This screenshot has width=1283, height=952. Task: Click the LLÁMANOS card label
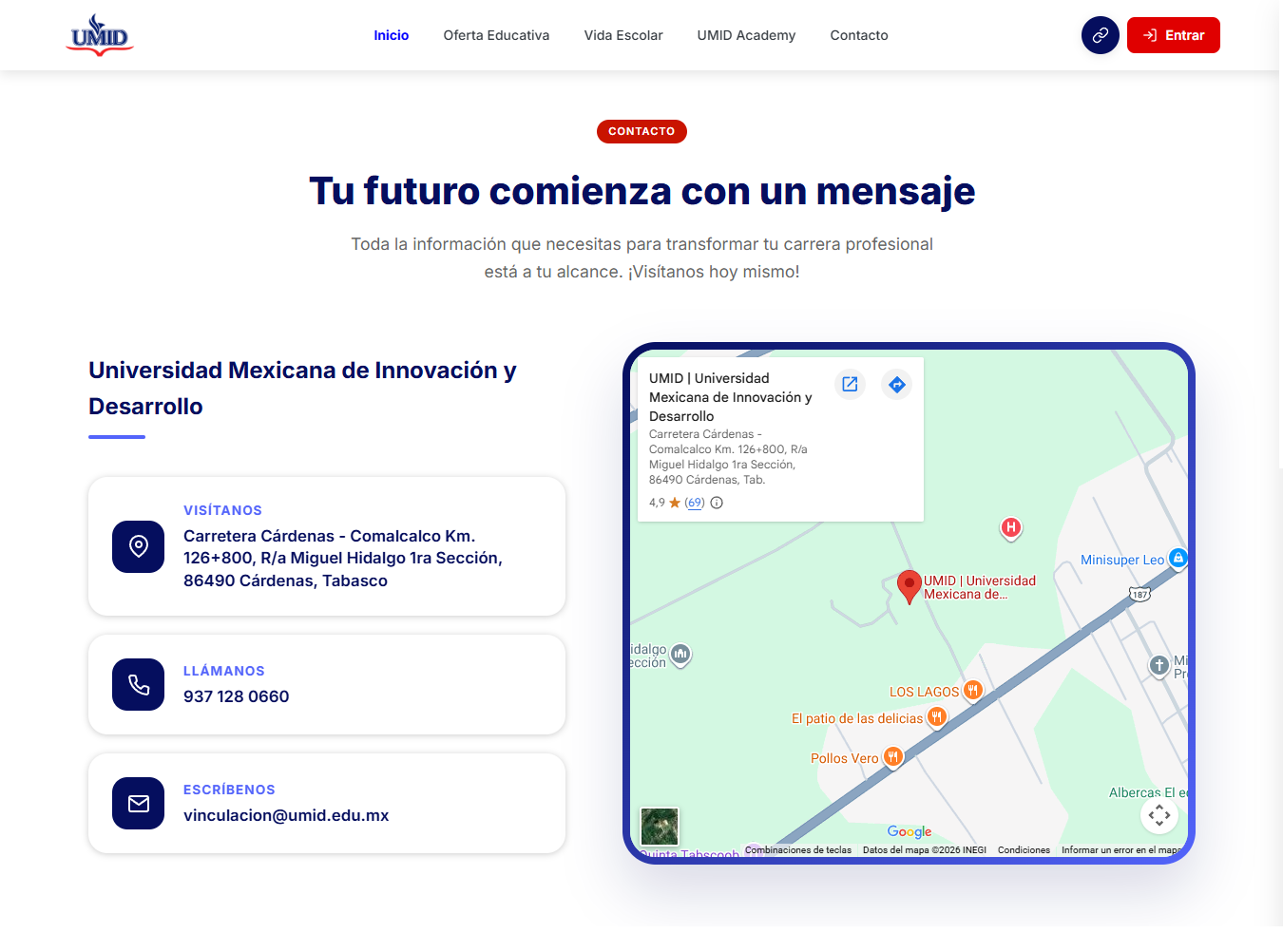click(224, 671)
